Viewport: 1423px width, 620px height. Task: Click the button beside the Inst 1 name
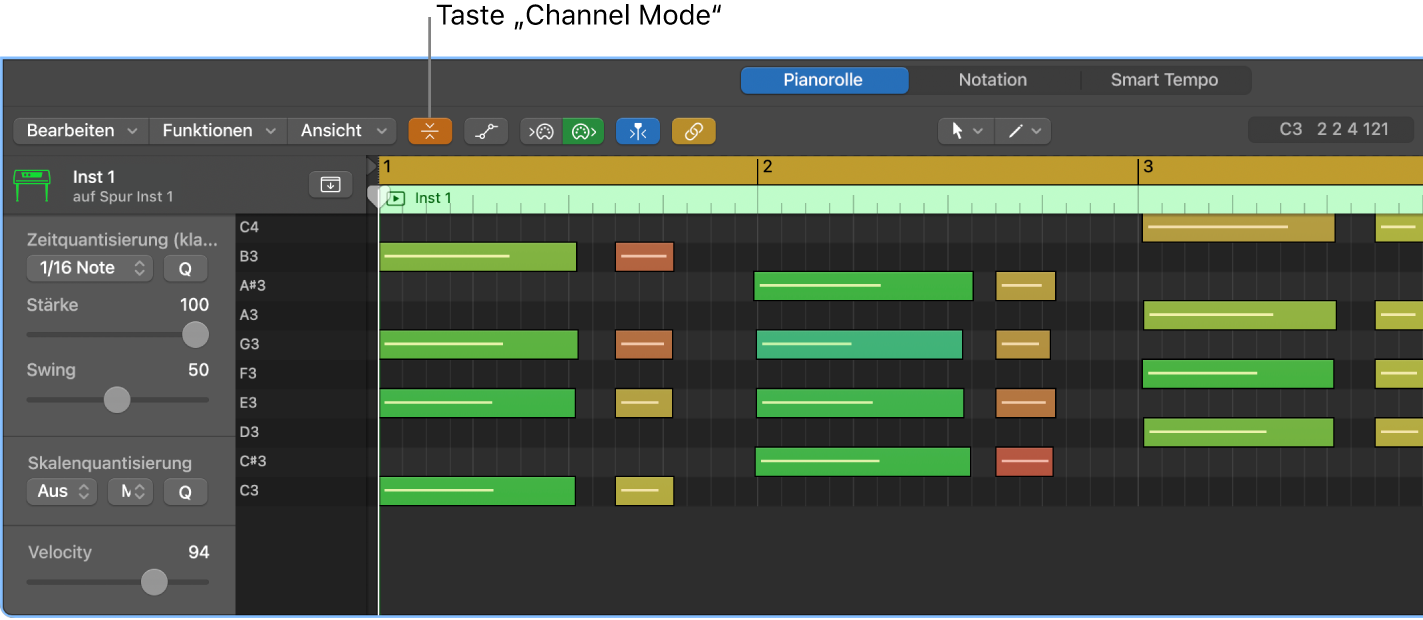click(330, 184)
